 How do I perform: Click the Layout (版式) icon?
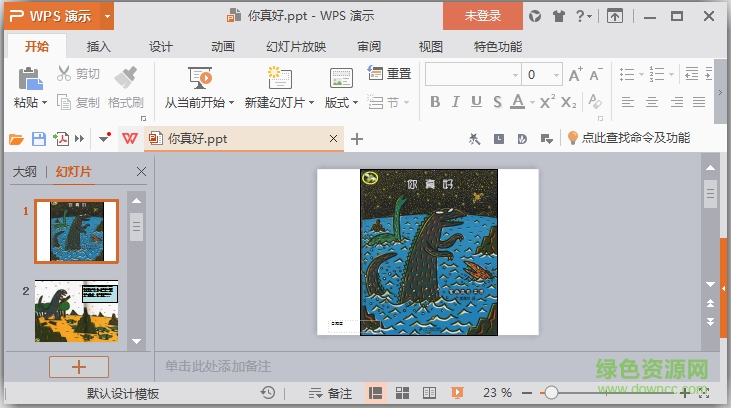341,78
